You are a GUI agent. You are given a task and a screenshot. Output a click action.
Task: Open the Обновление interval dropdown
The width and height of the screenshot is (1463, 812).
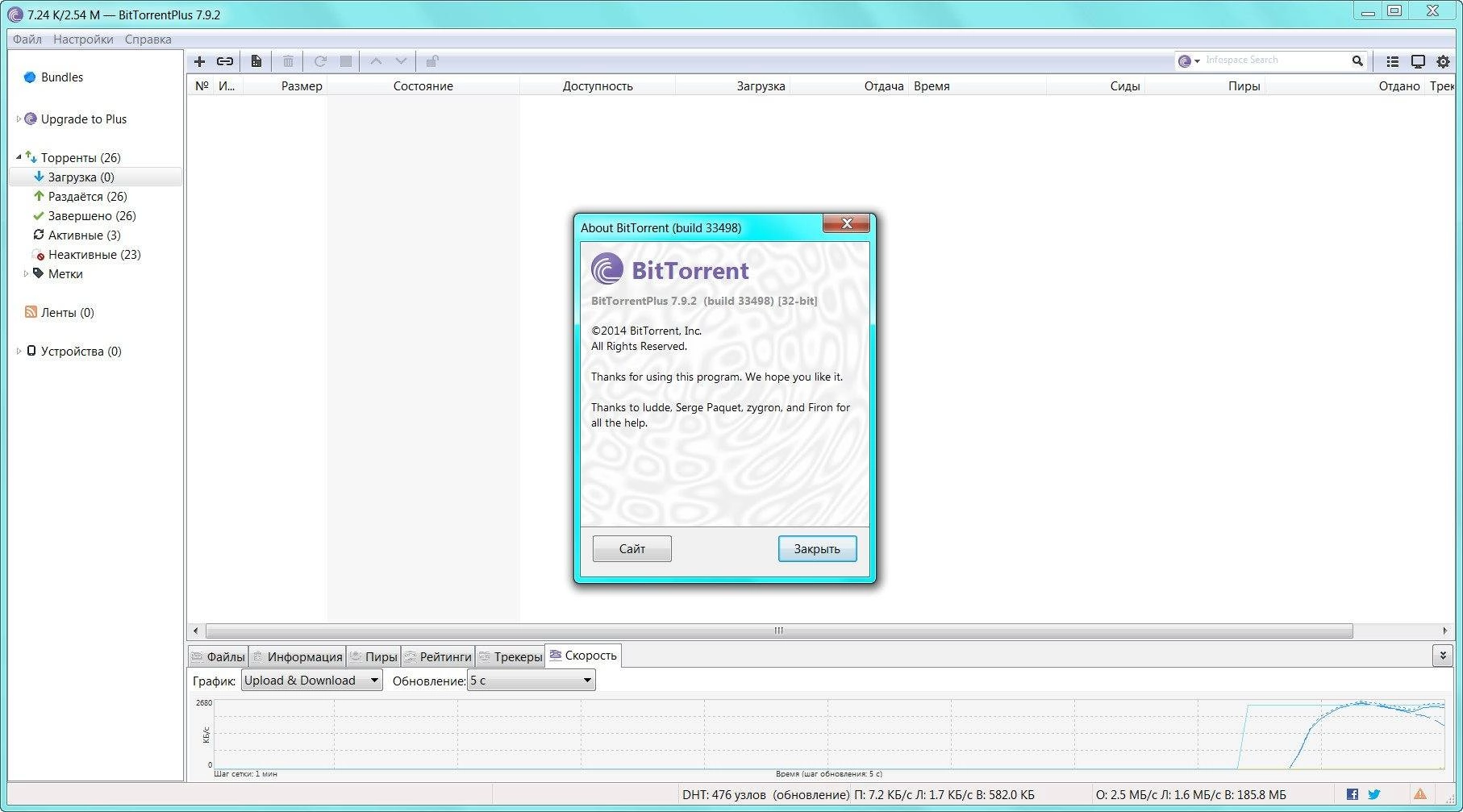(x=531, y=681)
